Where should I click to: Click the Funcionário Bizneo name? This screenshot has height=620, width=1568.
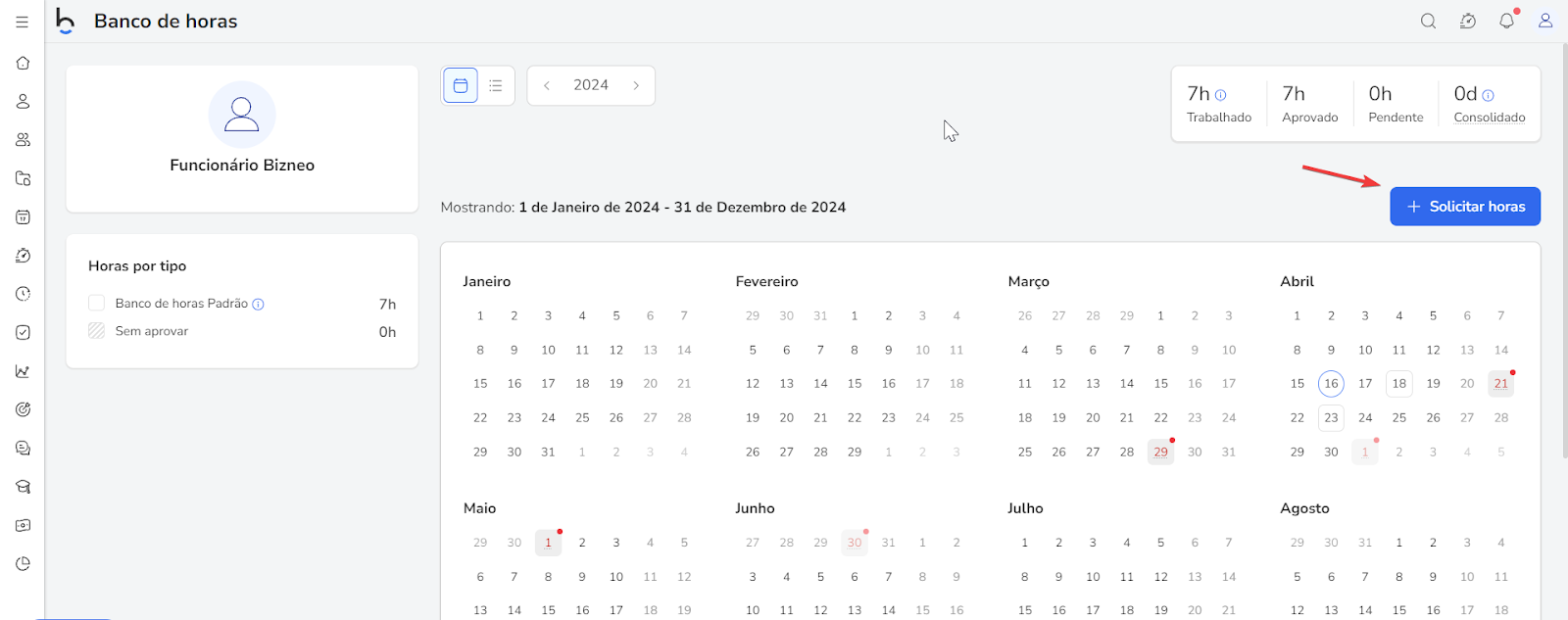tap(242, 166)
